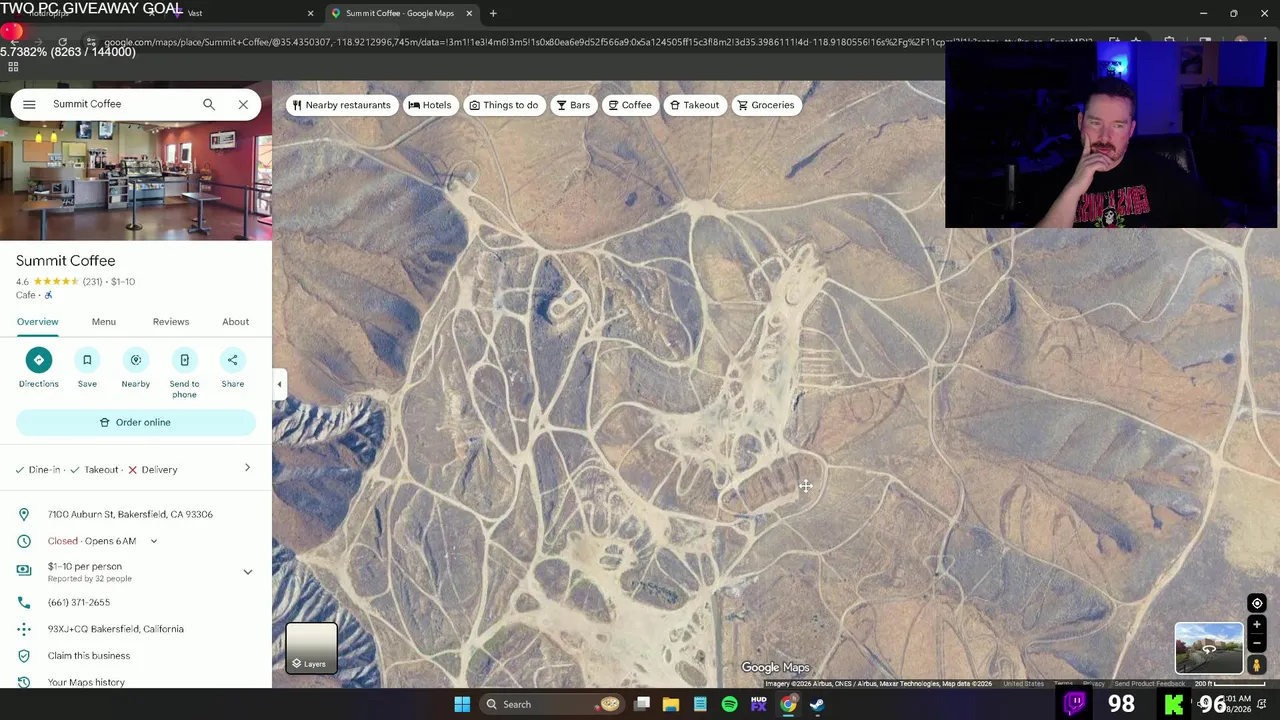The image size is (1280, 720).
Task: Click the search magnifier icon
Action: pyautogui.click(x=209, y=104)
